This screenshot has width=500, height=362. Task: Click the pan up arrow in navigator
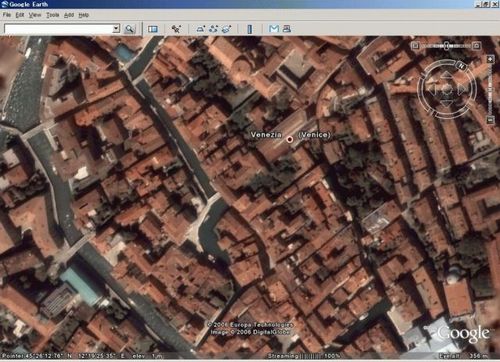(446, 75)
